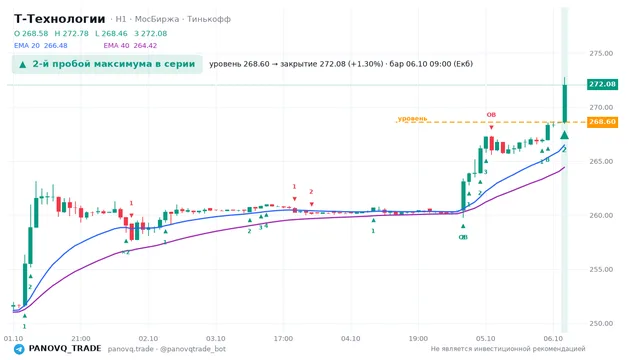Click the large green breakout triangle marker
Image resolution: width=640 pixels, height=360 pixels.
point(564,135)
